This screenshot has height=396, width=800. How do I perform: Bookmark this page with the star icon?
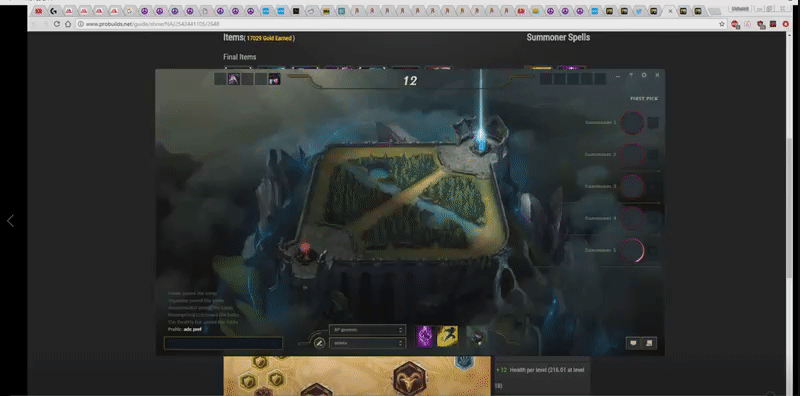(x=721, y=24)
